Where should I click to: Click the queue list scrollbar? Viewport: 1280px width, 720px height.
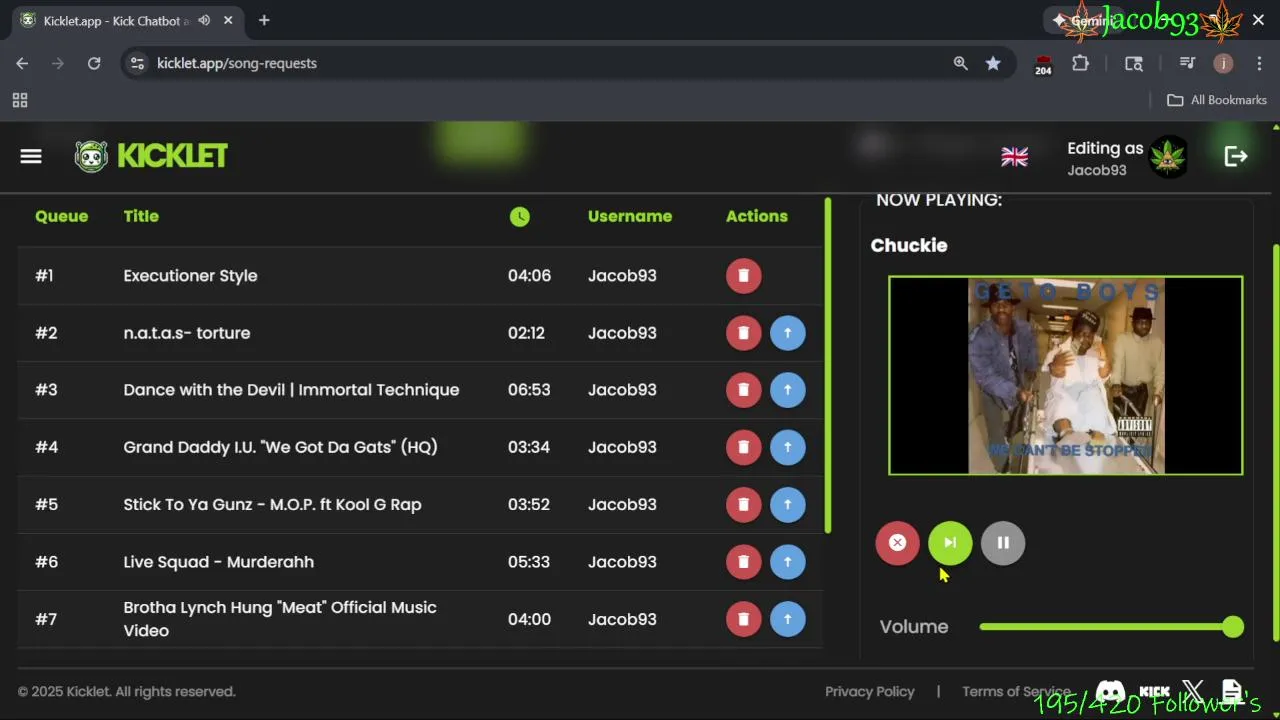(828, 366)
